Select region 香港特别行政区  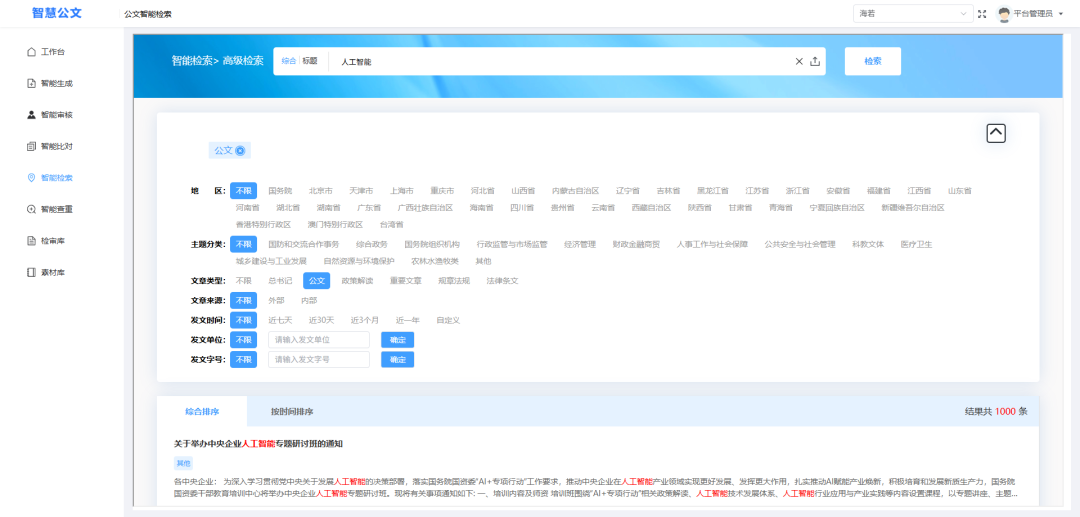click(263, 224)
